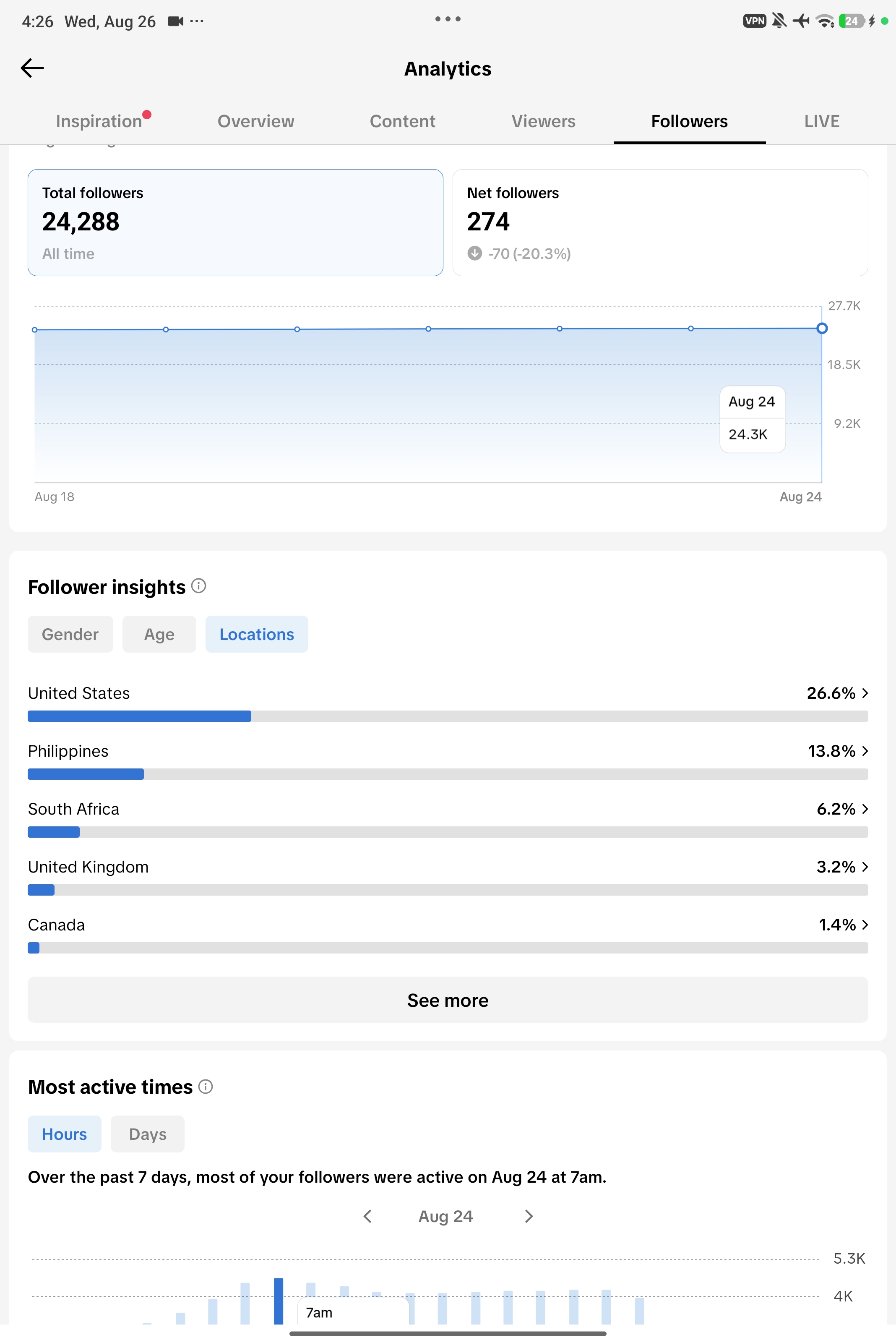Switch active times to Days

pos(147,1134)
